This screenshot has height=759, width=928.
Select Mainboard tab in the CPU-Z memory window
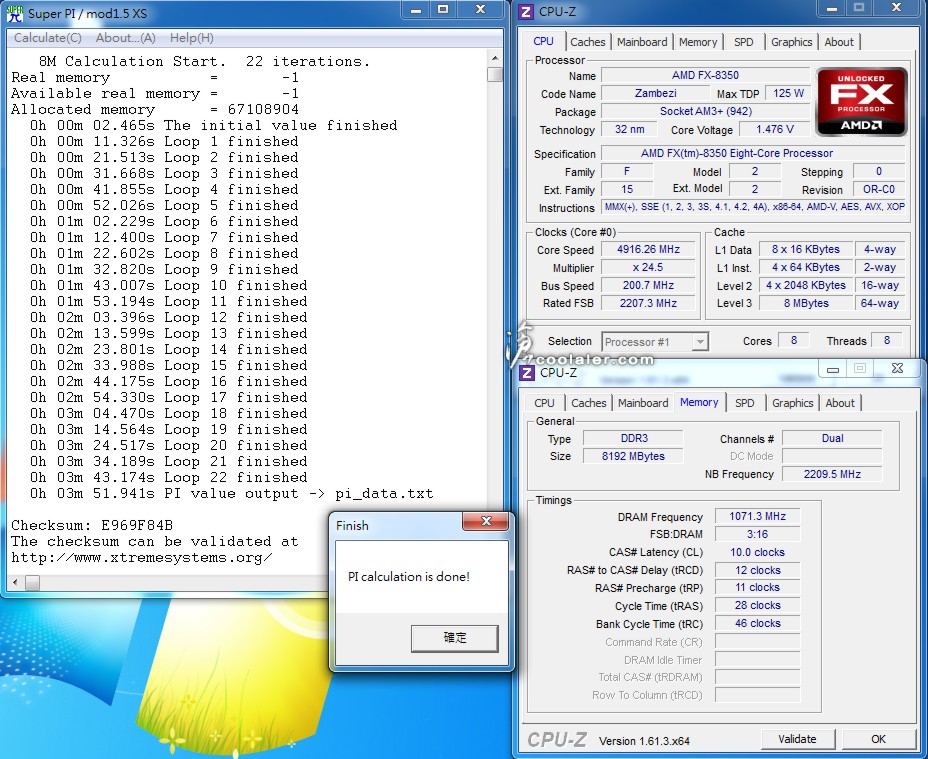(x=643, y=403)
